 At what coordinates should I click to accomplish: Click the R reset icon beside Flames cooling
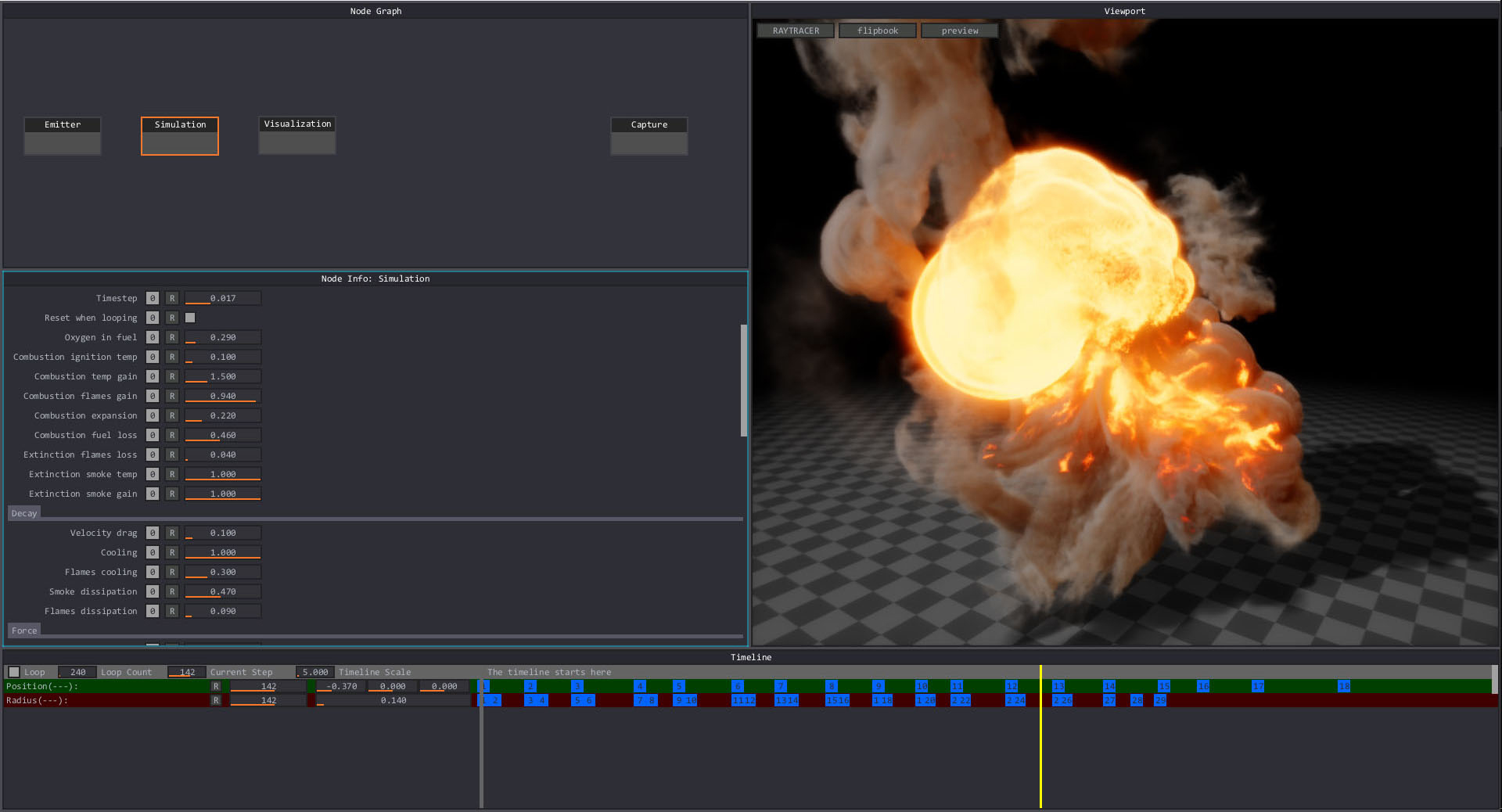[x=172, y=572]
